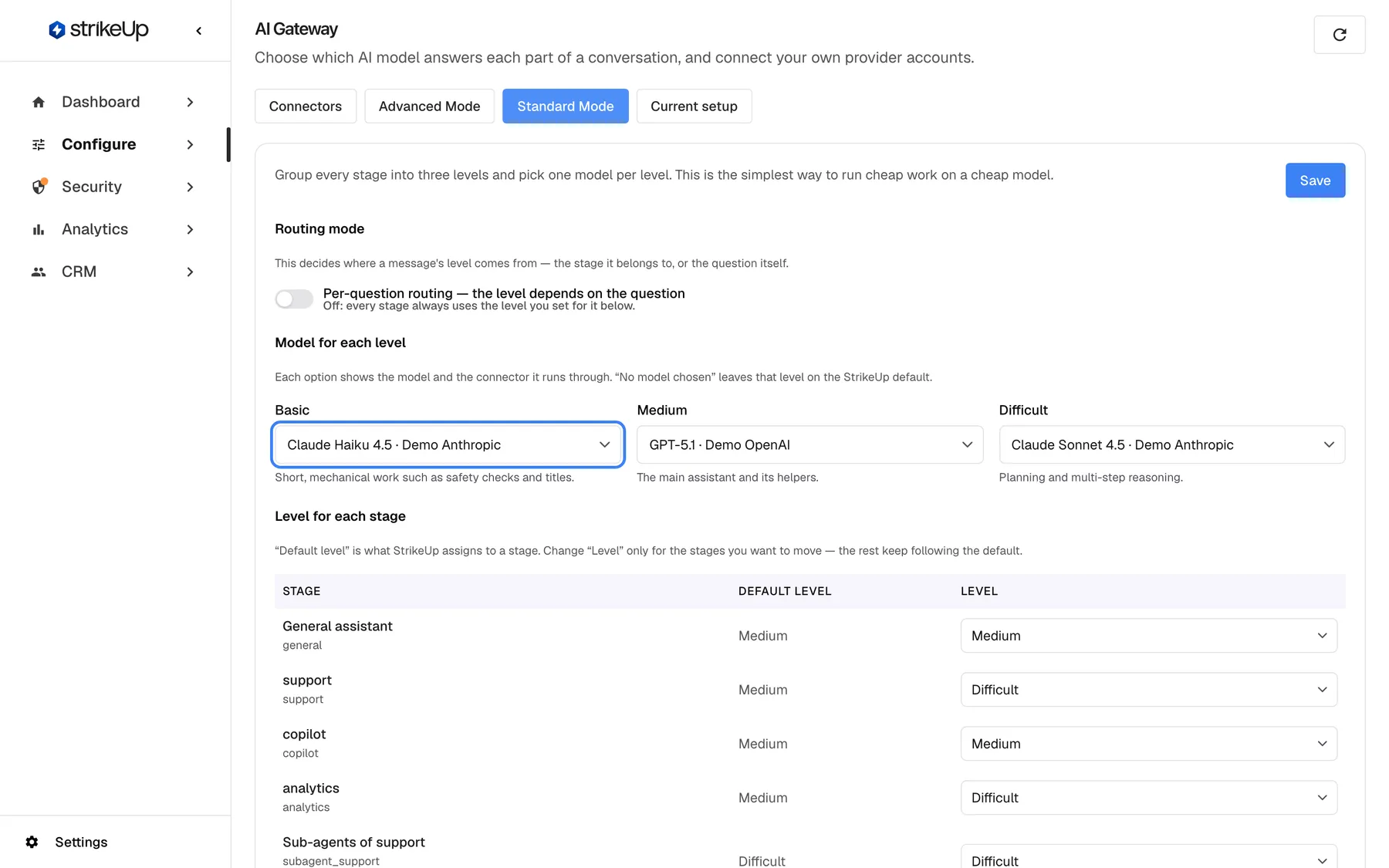This screenshot has width=1389, height=868.
Task: Expand the Analytics menu chevron
Action: point(190,229)
